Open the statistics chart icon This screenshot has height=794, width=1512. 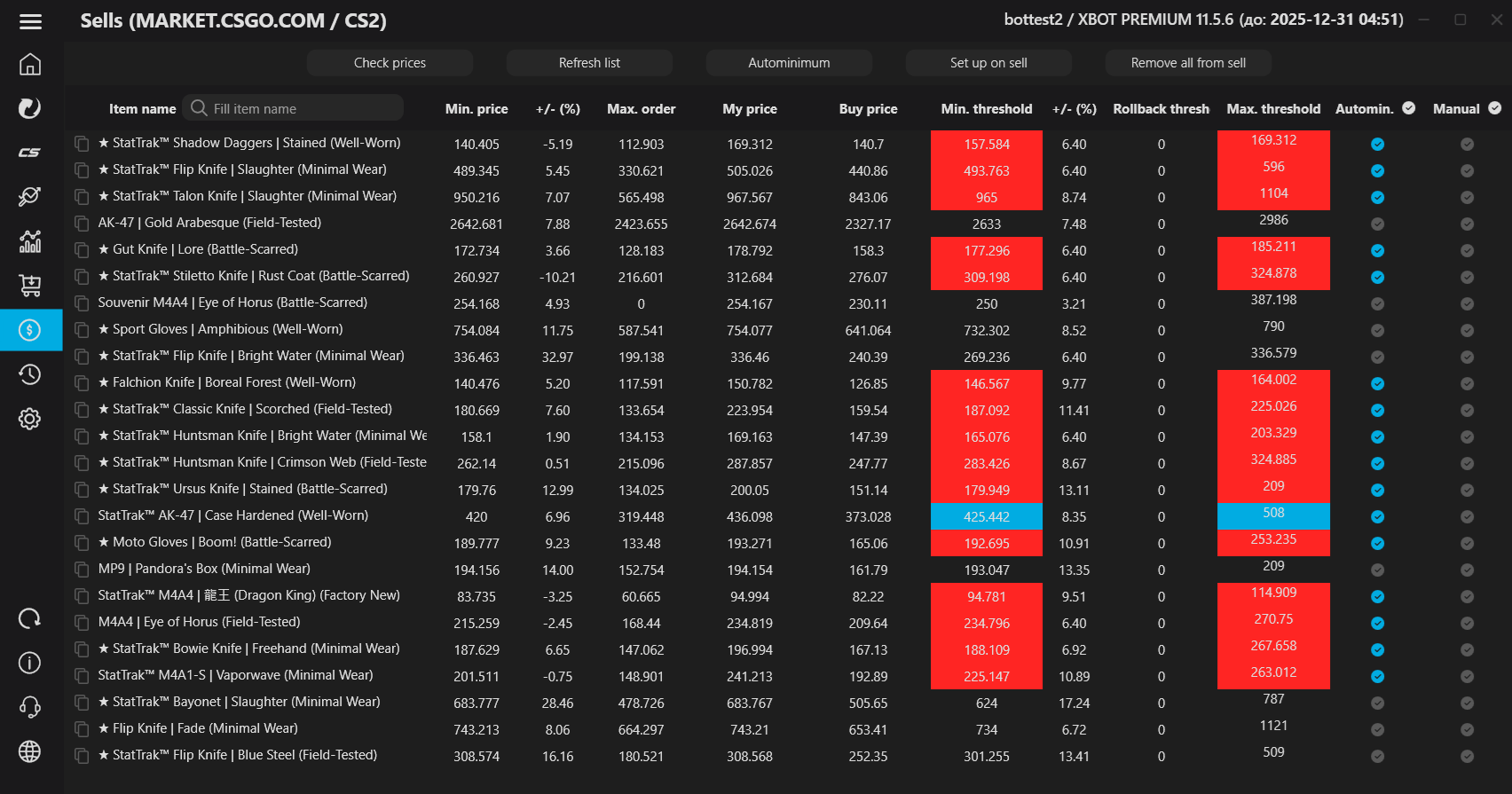(30, 241)
